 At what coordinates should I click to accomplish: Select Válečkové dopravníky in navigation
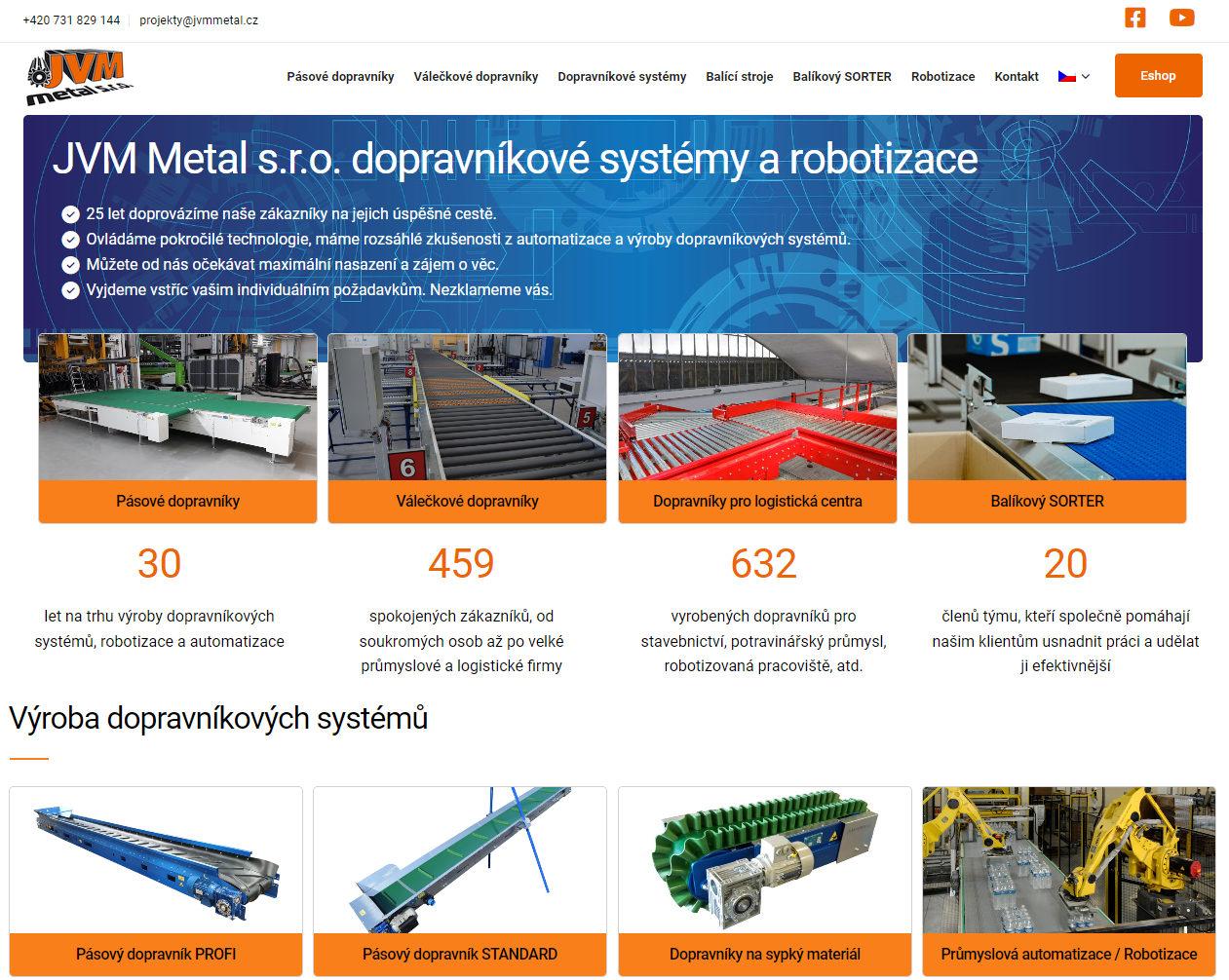coord(476,77)
